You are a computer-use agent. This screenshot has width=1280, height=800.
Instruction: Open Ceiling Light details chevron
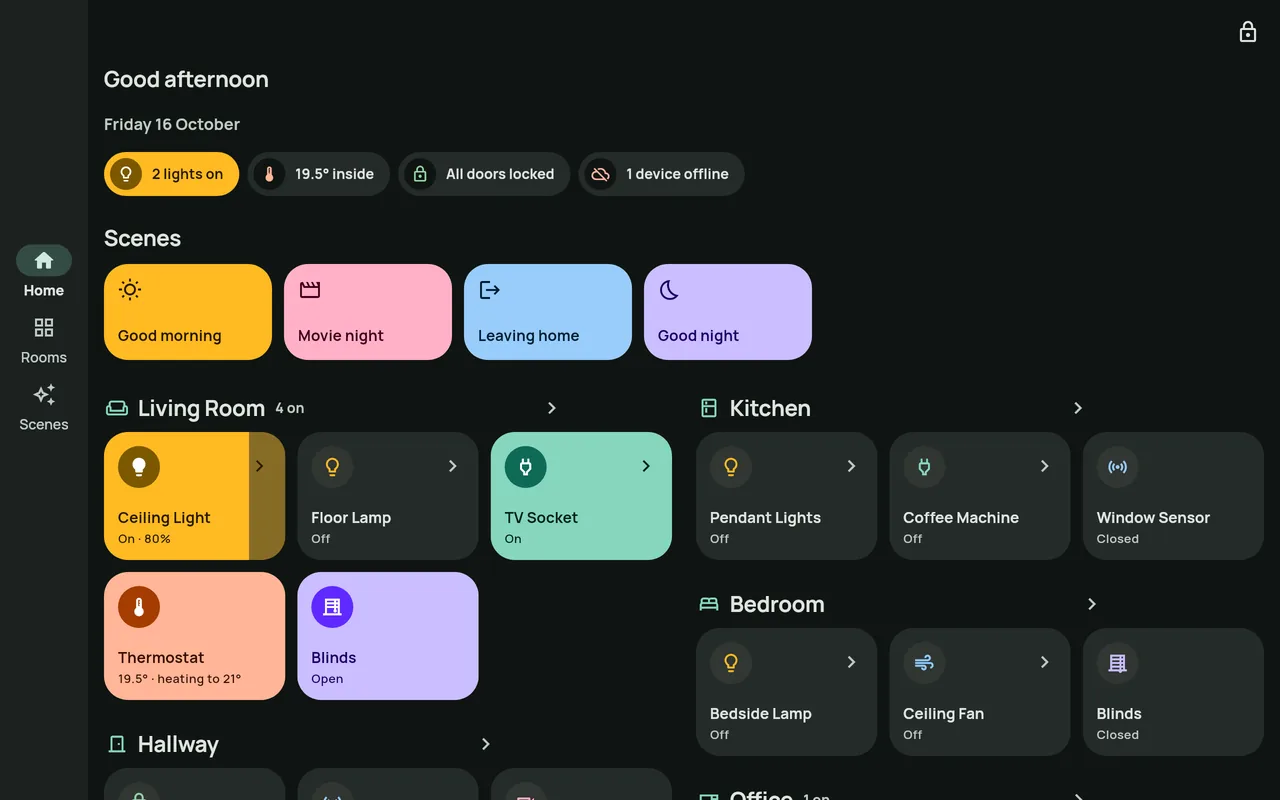[x=259, y=466]
